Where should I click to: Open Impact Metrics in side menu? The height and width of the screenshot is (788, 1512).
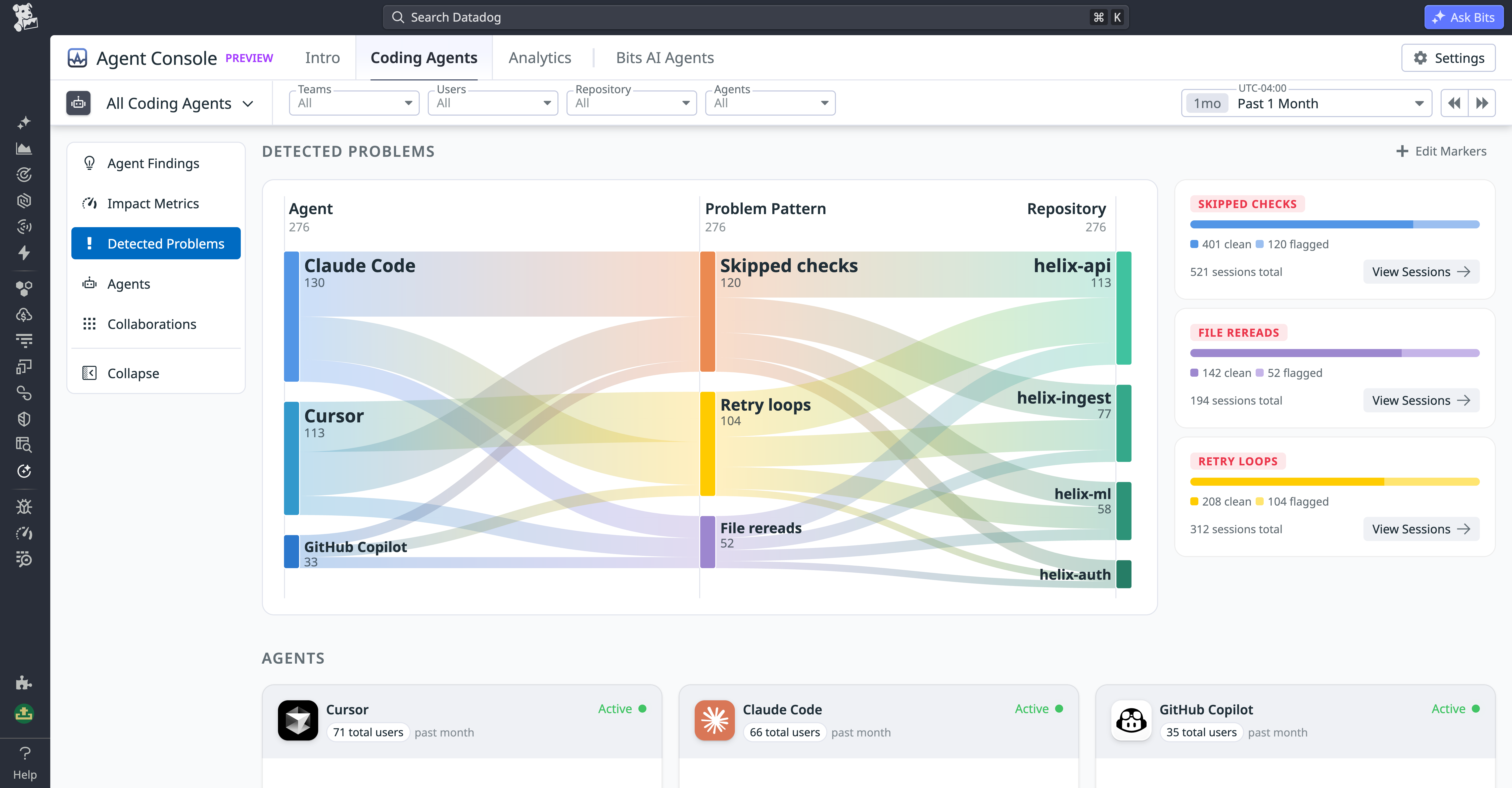tap(156, 203)
